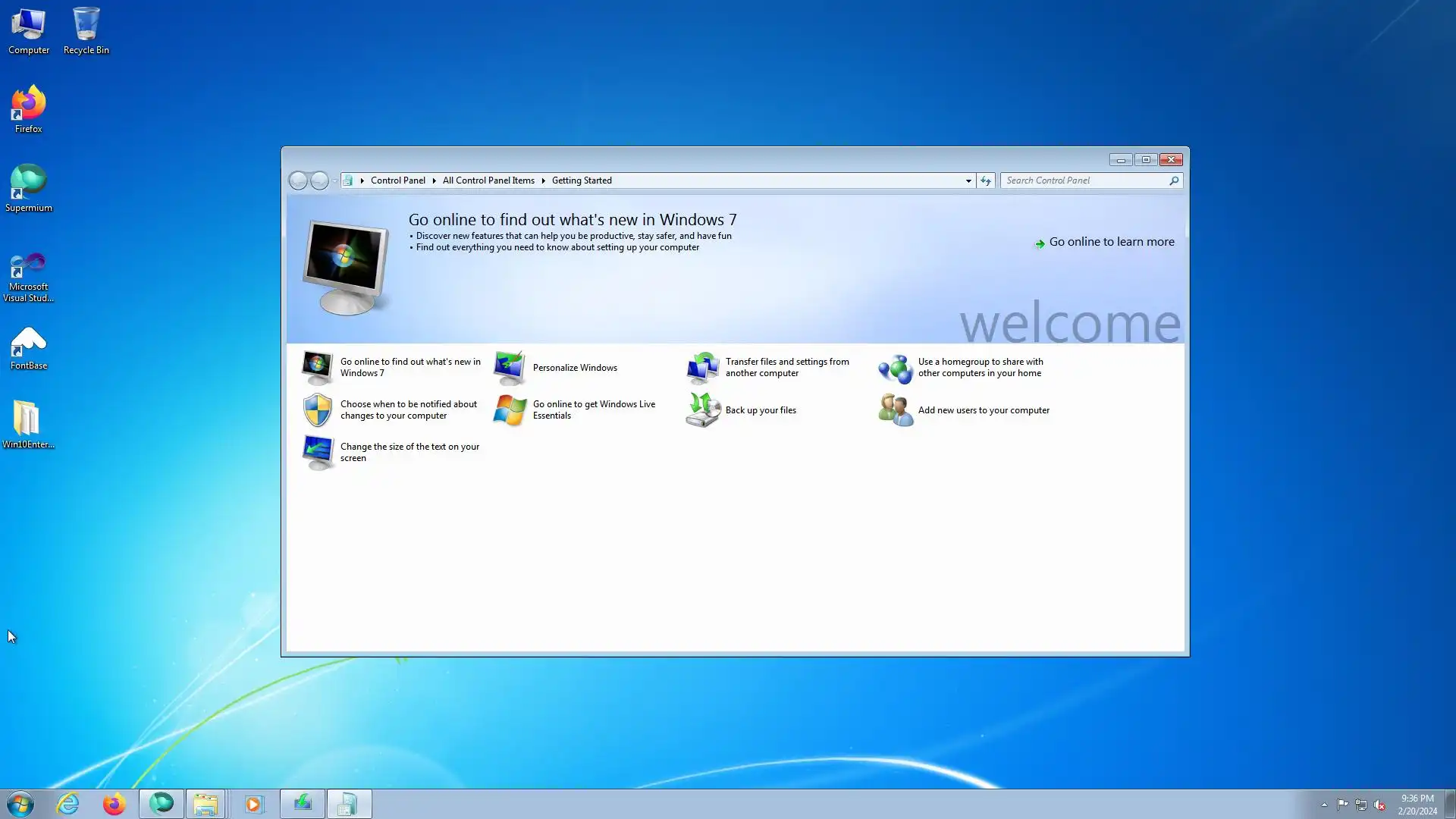Viewport: 1456px width, 819px height.
Task: Focus the Search Control Panel field
Action: [1084, 180]
